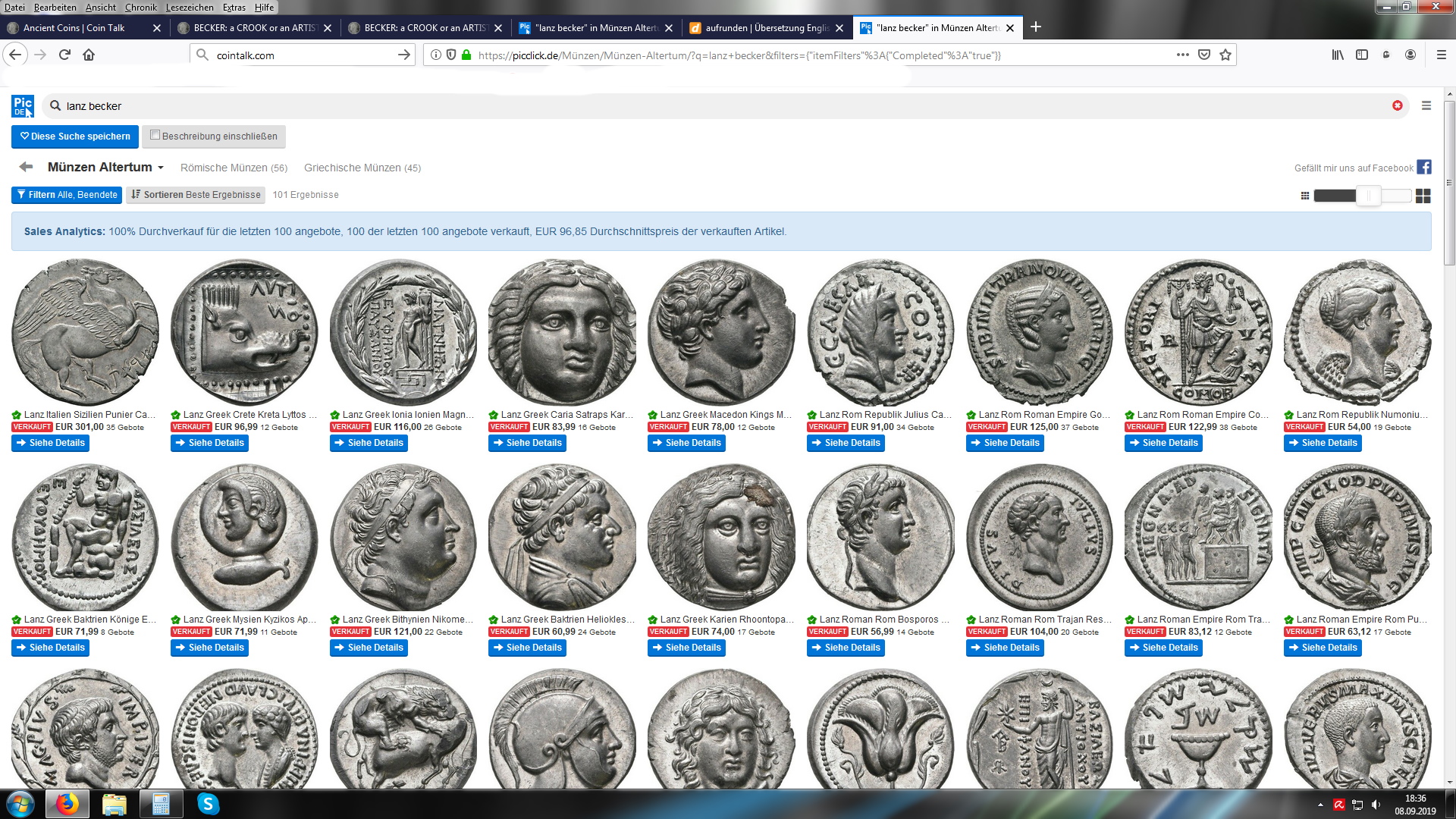This screenshot has width=1456, height=819.
Task: Open the Datei menu
Action: [14, 7]
